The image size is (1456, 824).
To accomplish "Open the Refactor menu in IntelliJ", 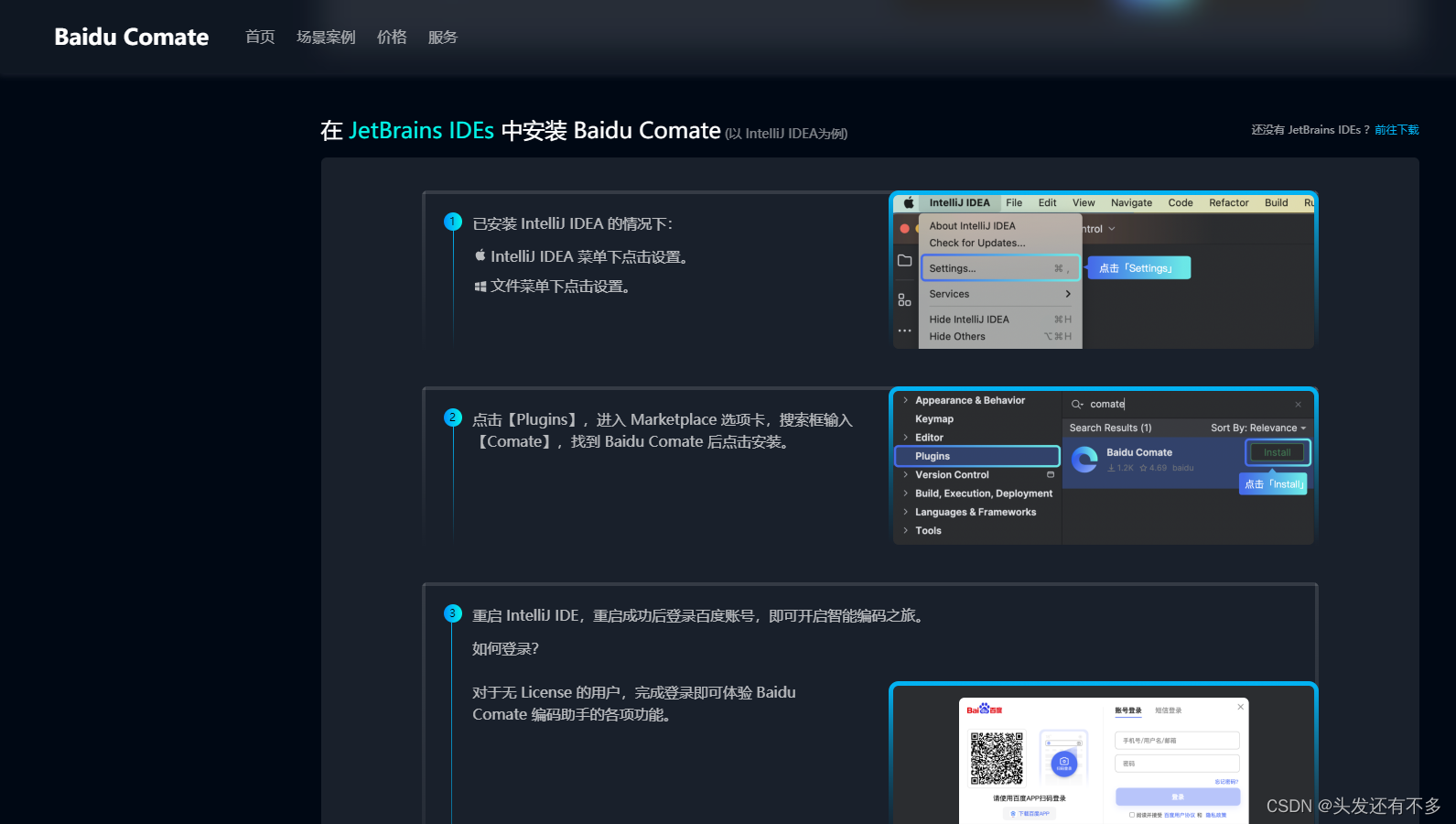I will (x=1228, y=203).
